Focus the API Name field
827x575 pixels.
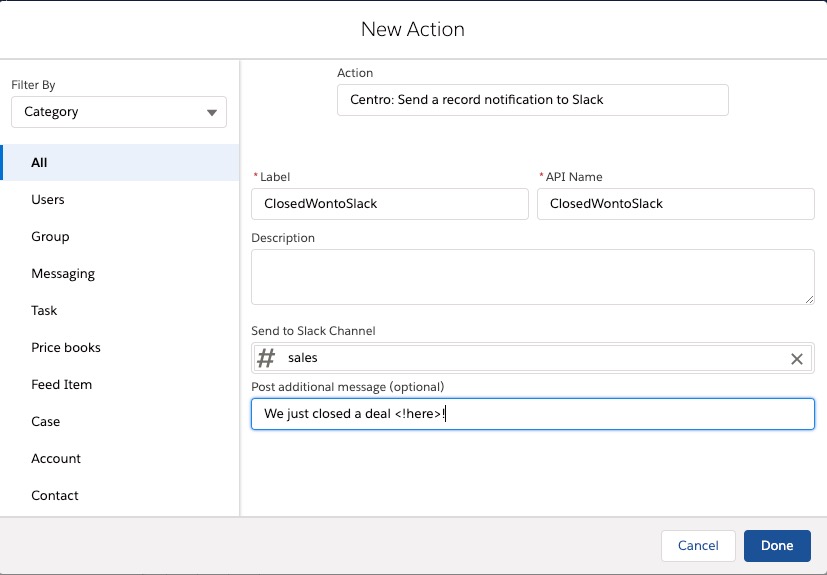pyautogui.click(x=676, y=204)
